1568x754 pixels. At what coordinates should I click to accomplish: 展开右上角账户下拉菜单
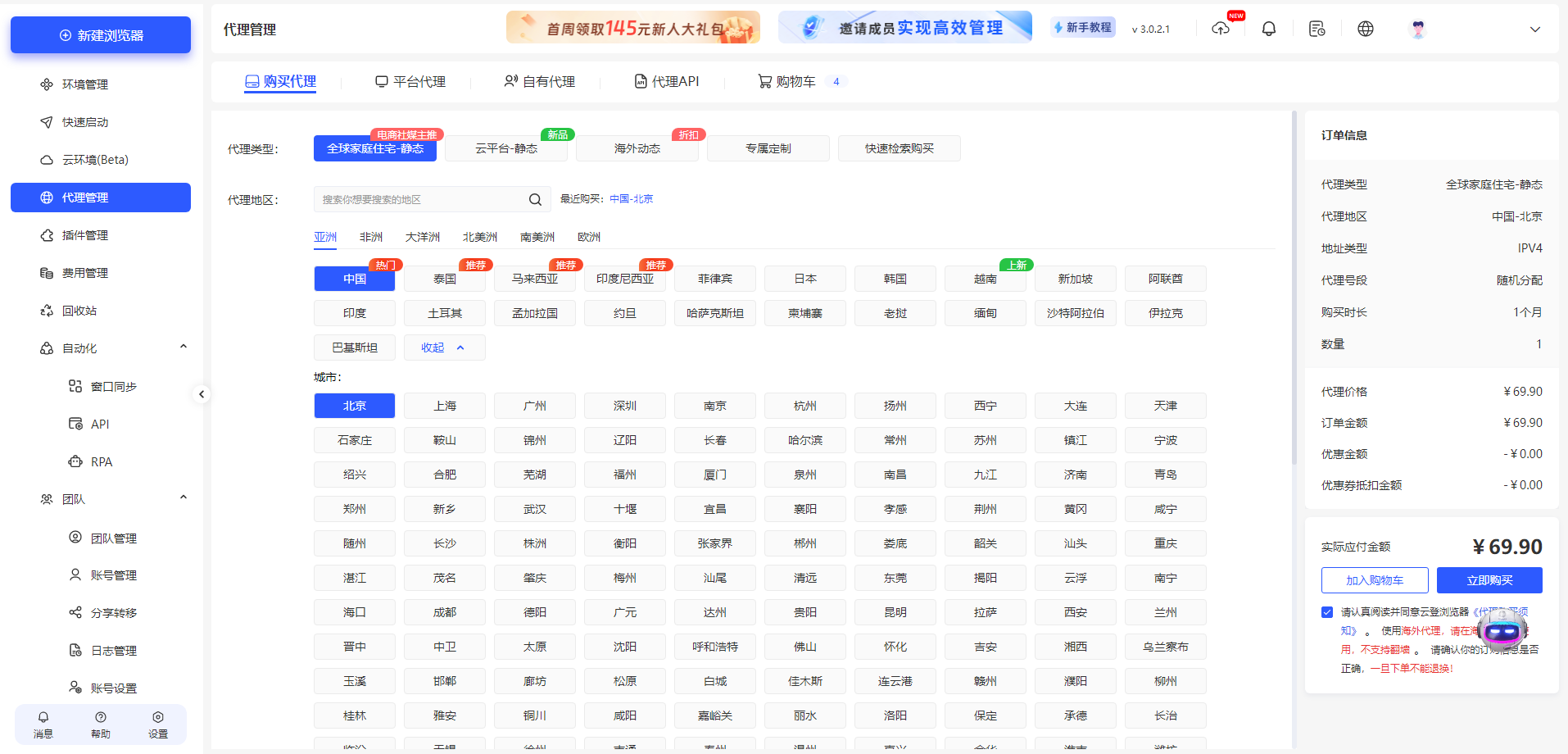click(1534, 29)
